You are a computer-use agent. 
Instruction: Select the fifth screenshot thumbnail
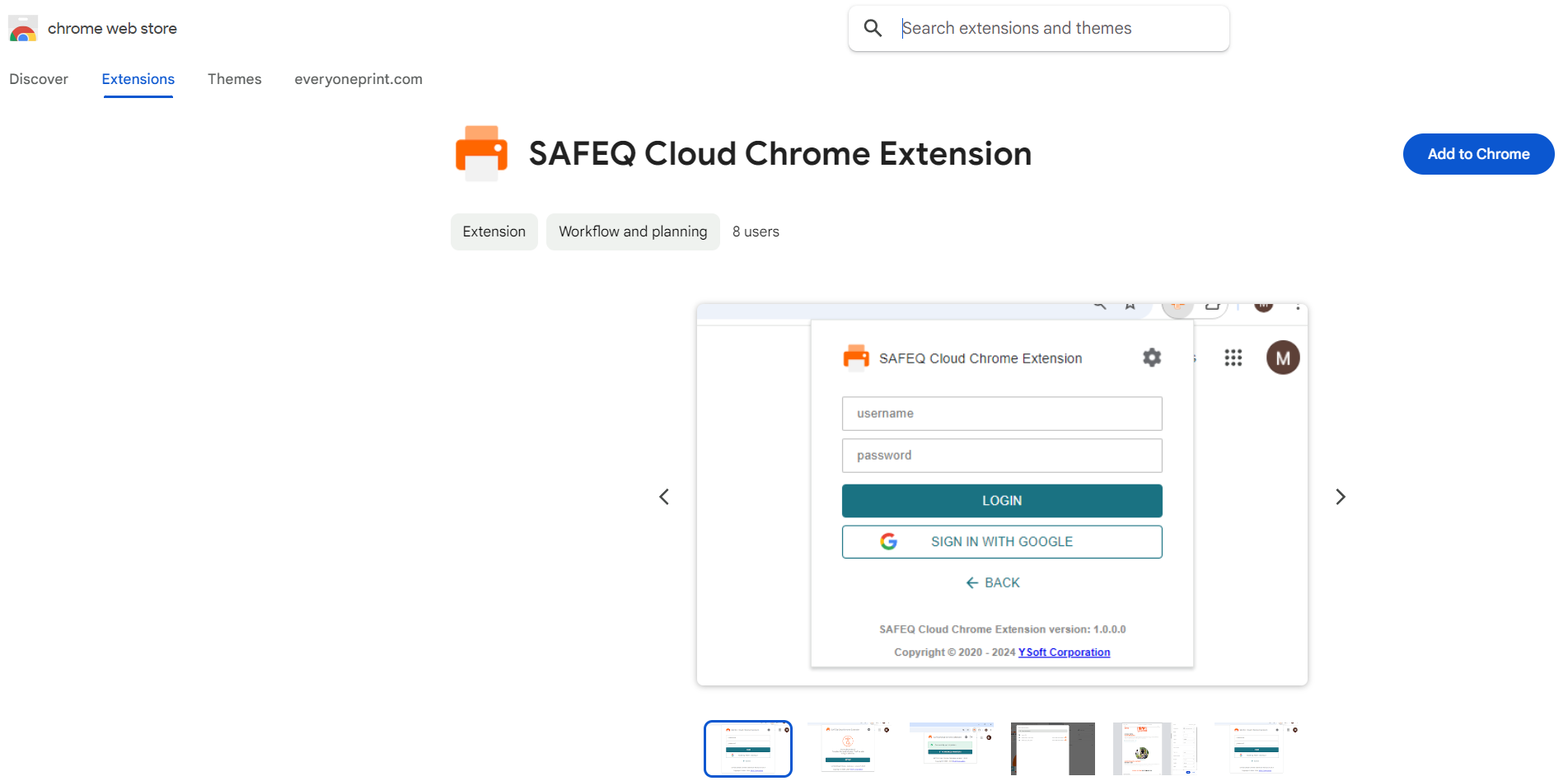[1154, 748]
